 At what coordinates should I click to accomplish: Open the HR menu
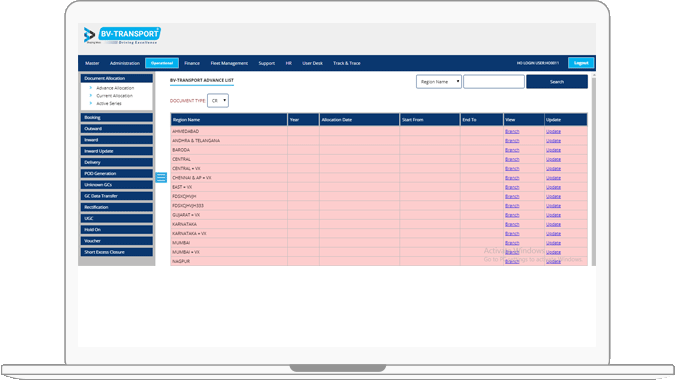tap(289, 63)
